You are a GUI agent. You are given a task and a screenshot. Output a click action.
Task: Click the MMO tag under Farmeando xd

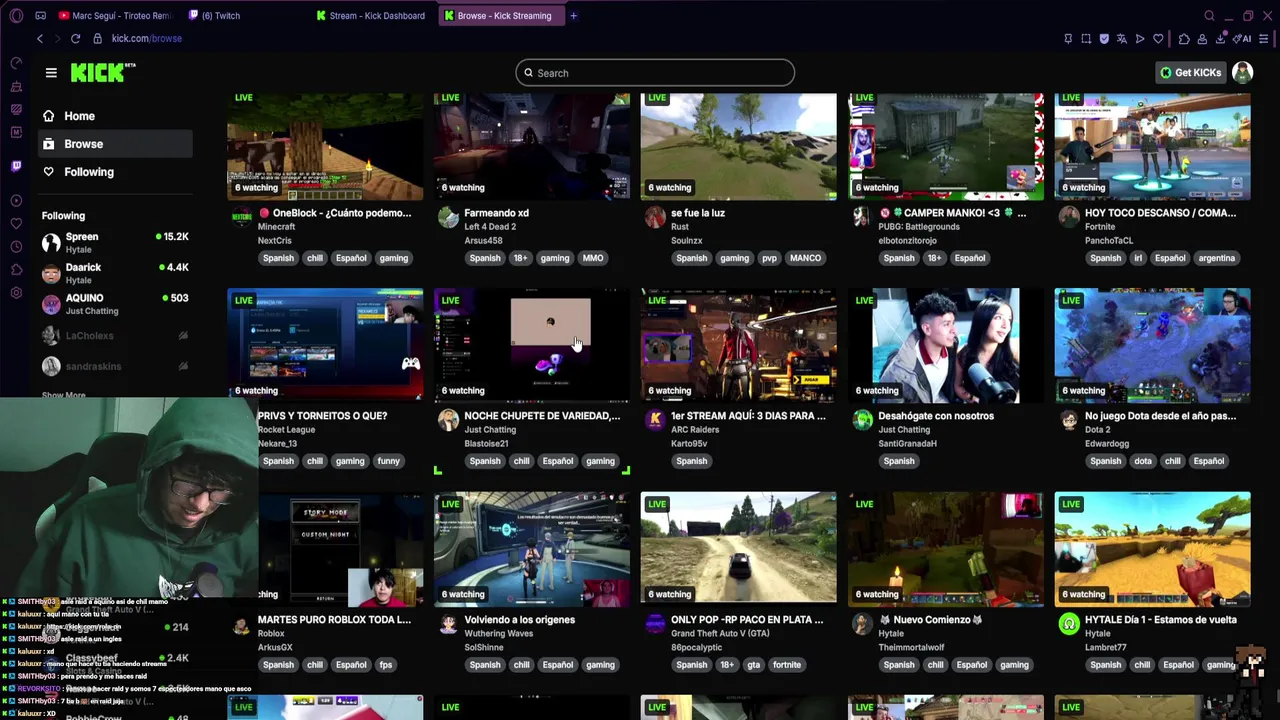click(593, 258)
